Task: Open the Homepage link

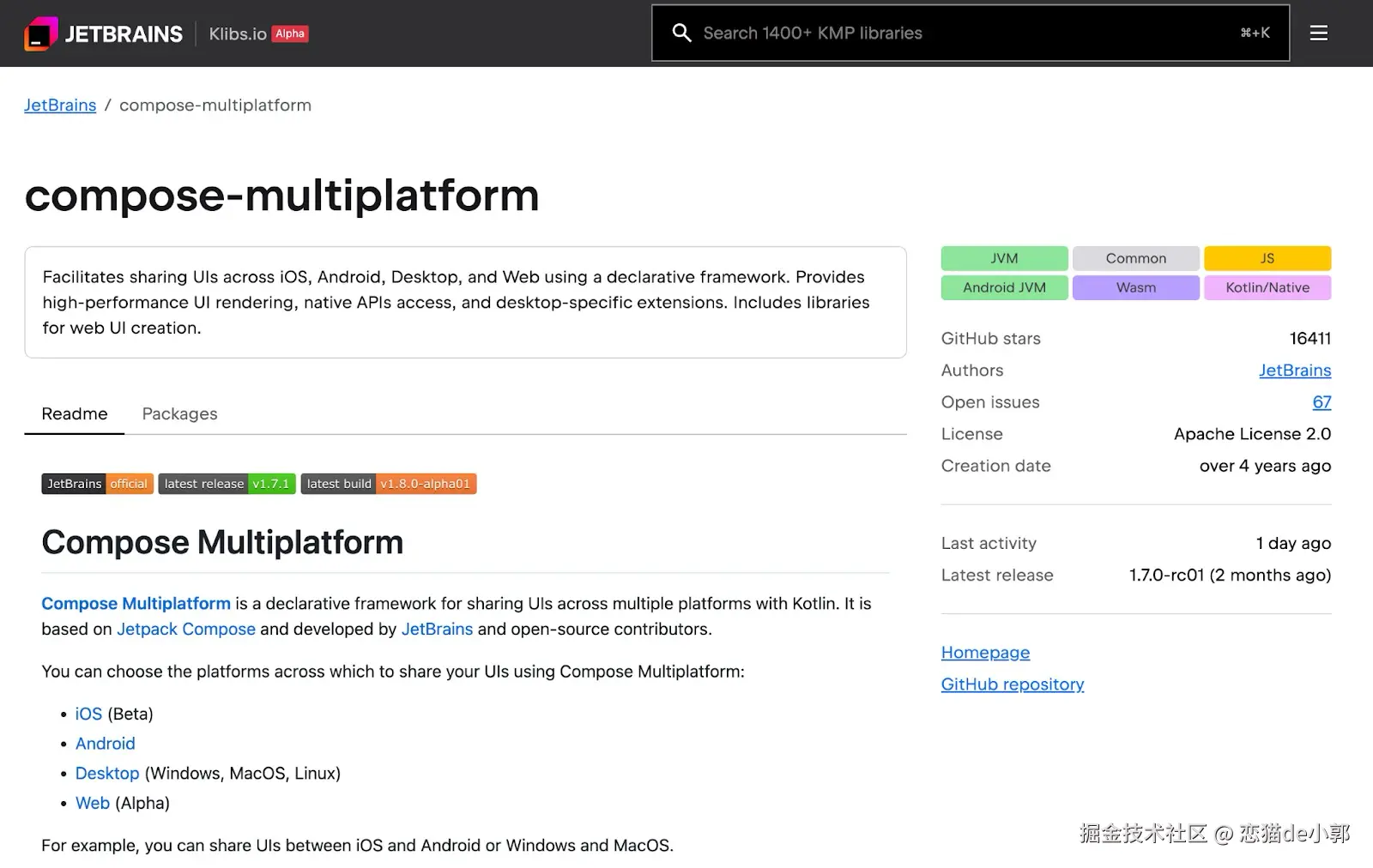Action: point(985,653)
